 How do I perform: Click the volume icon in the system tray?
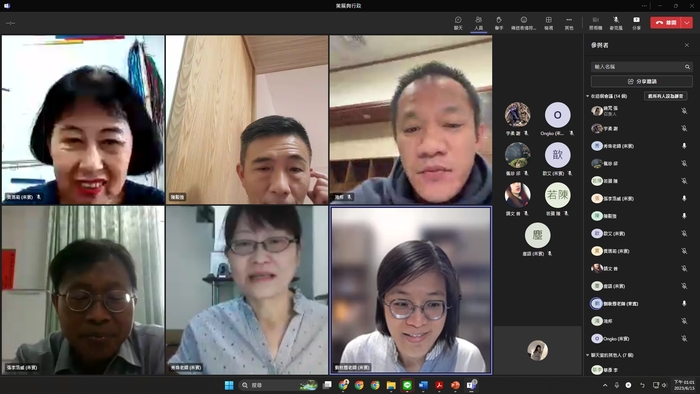(x=664, y=385)
